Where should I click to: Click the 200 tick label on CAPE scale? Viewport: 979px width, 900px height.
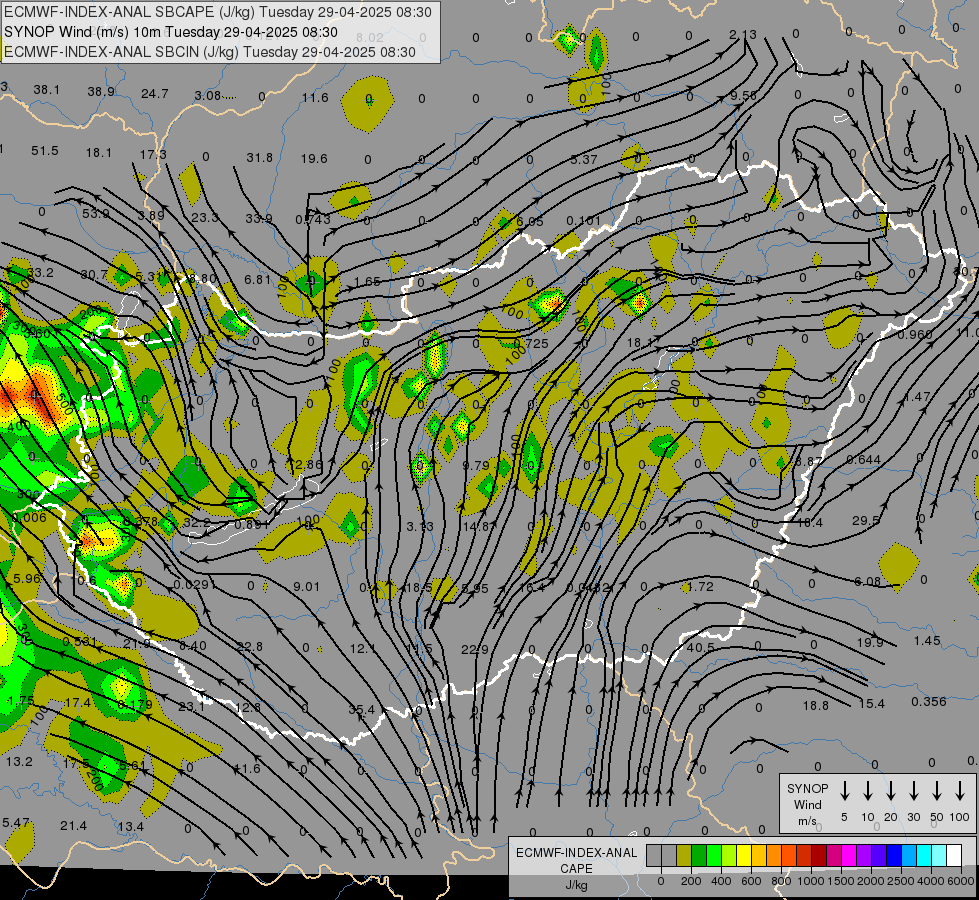coord(691,881)
